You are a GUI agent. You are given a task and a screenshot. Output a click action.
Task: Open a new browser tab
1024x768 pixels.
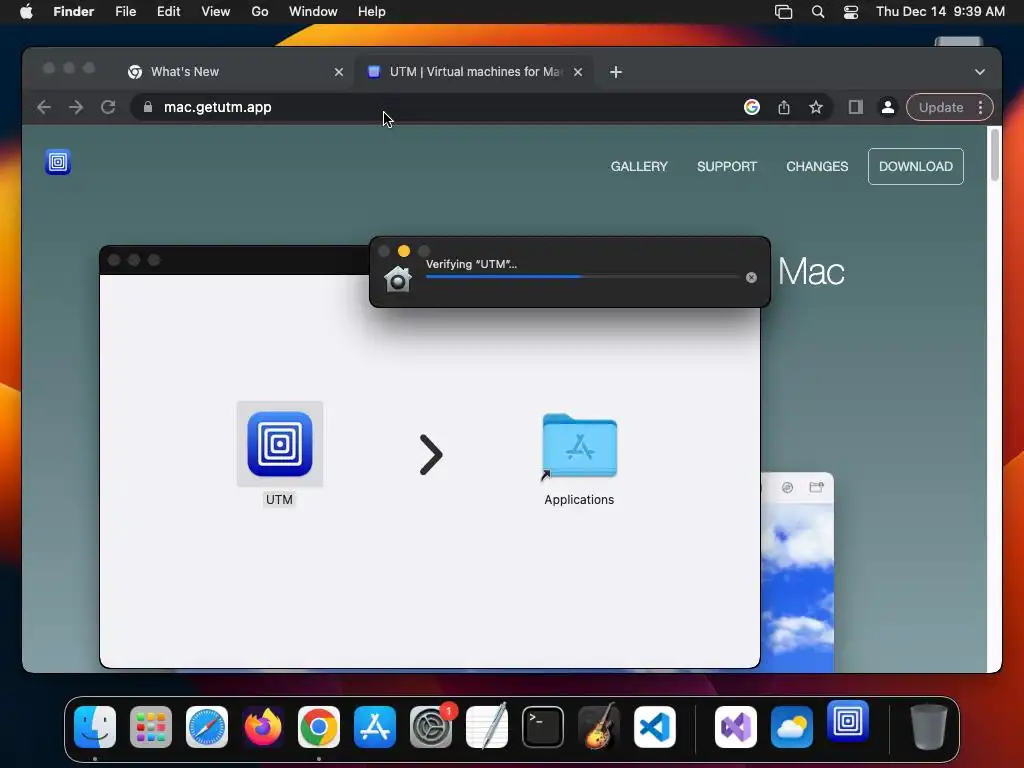point(616,72)
